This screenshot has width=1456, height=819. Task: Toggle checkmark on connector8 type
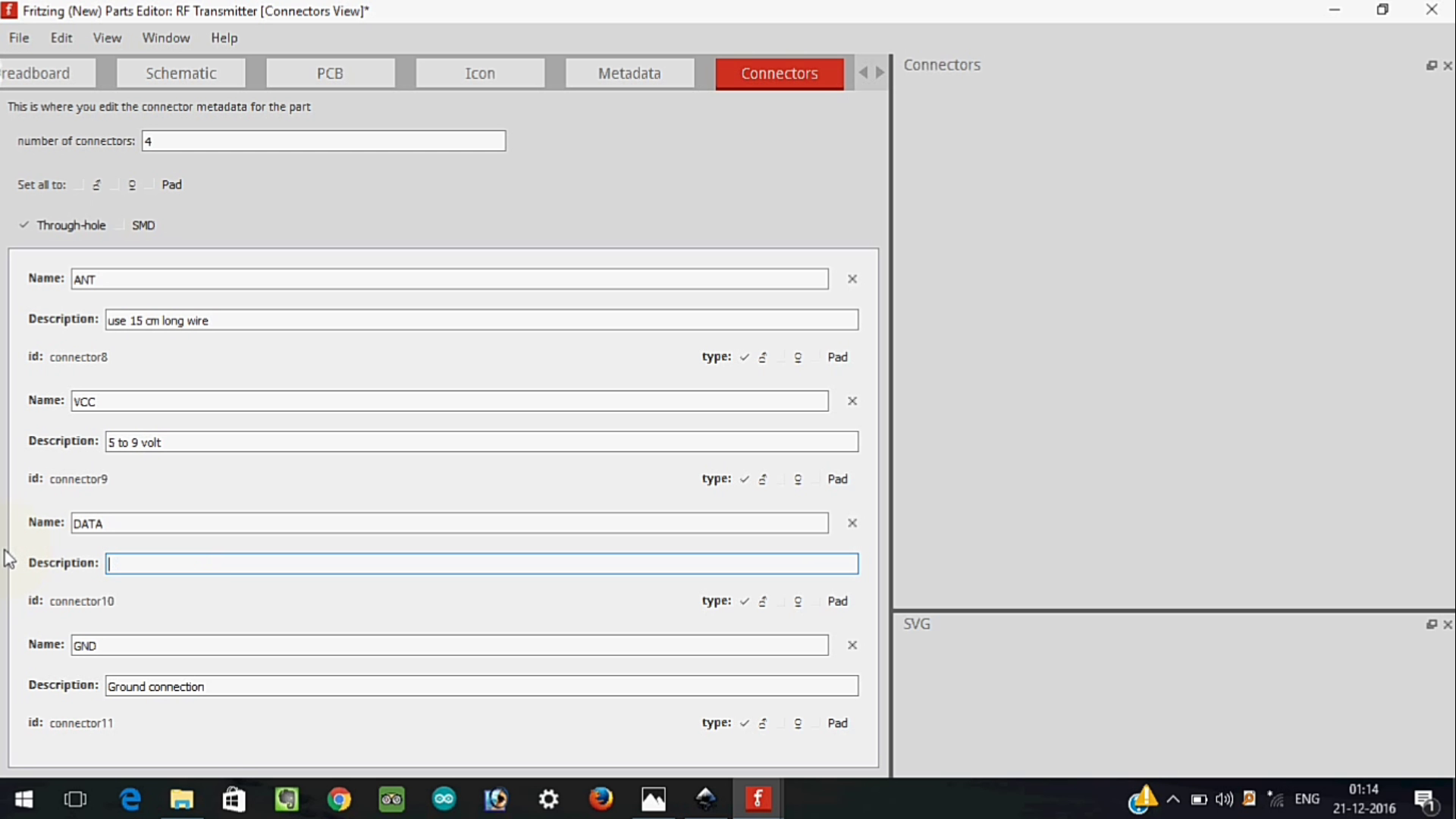tap(746, 357)
